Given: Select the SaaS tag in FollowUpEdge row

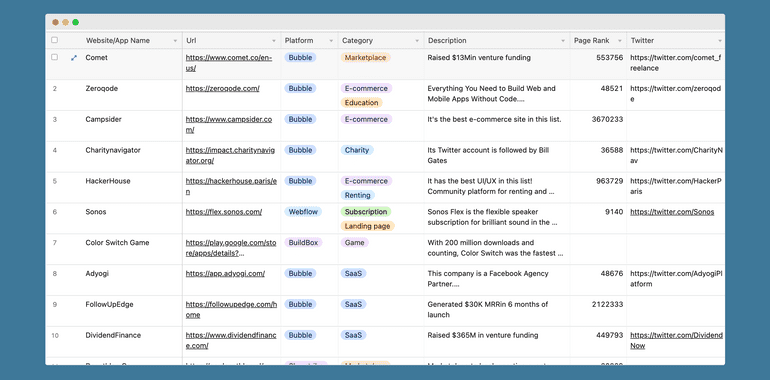Looking at the screenshot, I should [x=353, y=304].
